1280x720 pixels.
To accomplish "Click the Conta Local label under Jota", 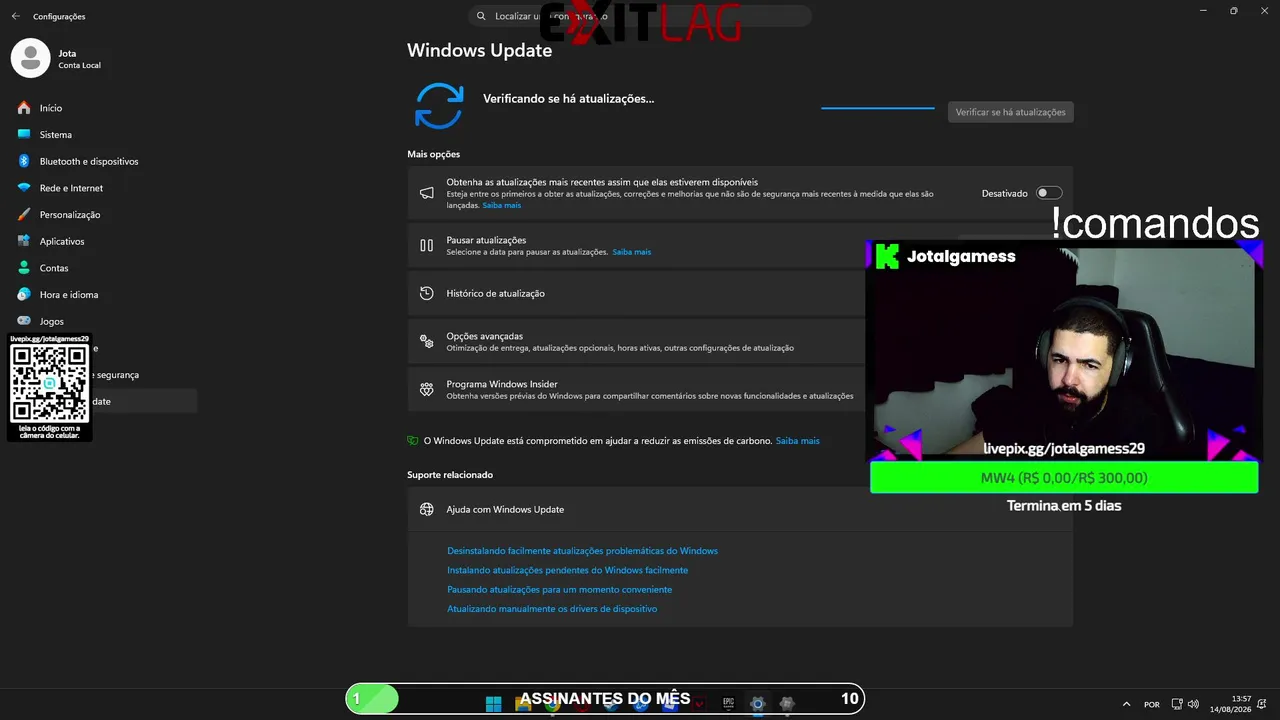I will click(x=79, y=66).
